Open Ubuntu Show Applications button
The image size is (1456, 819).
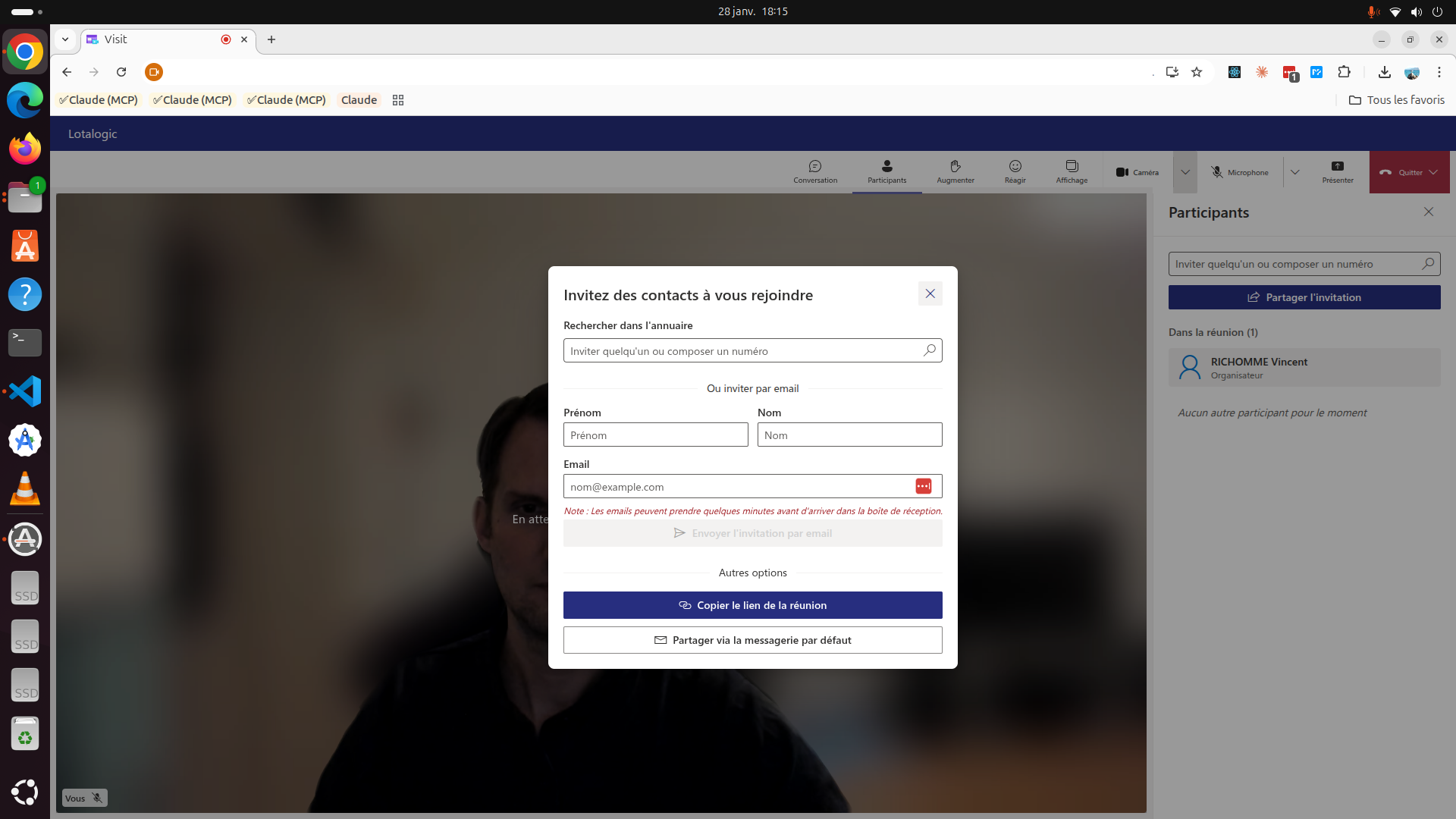(25, 792)
